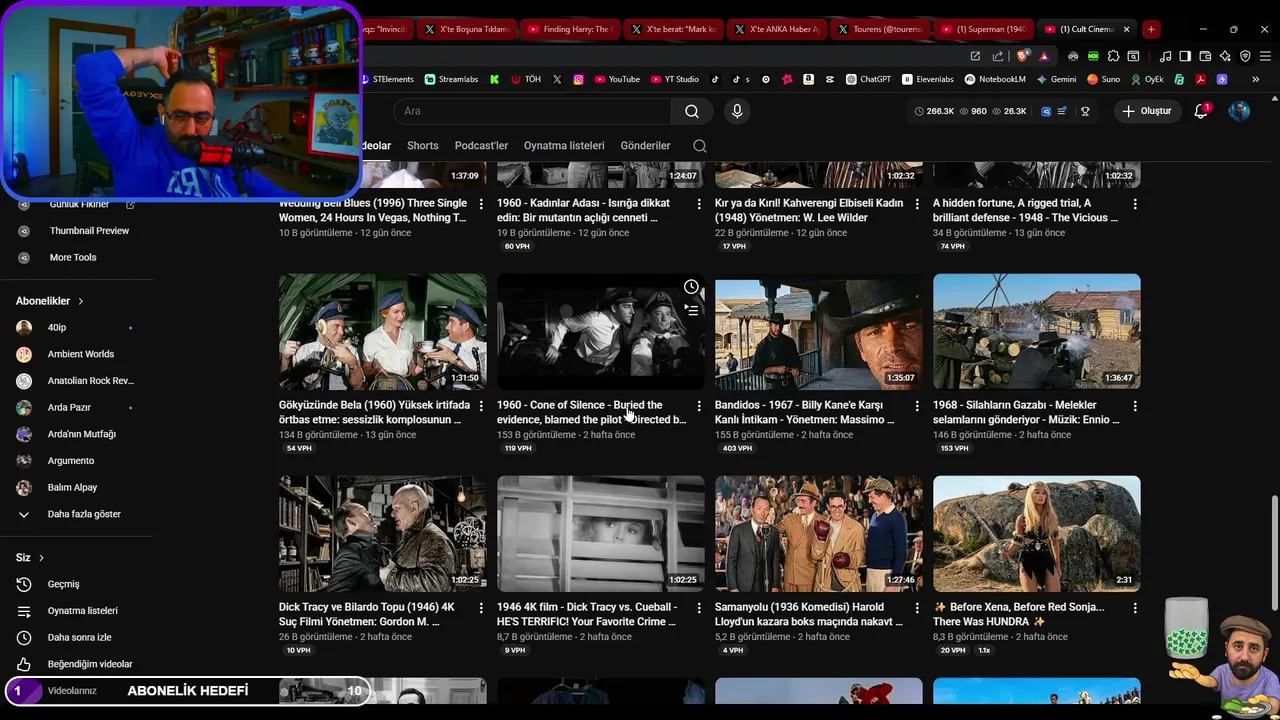
Task: Open Elevenlabs bookmark
Action: coord(928,79)
